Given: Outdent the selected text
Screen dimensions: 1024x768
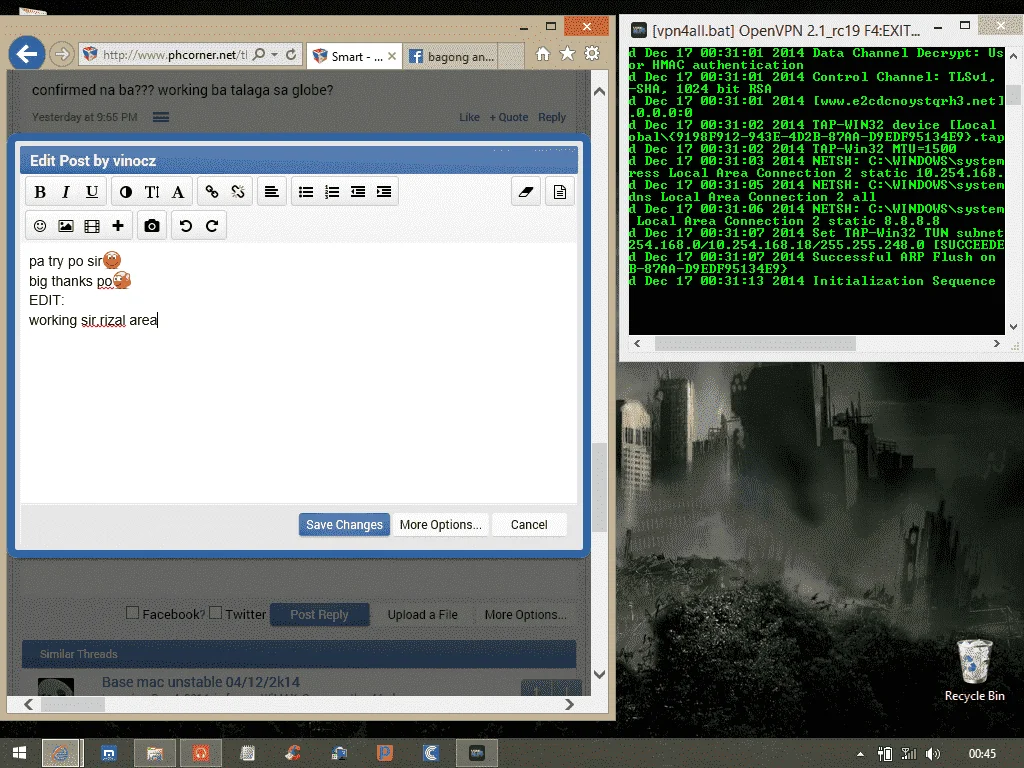Looking at the screenshot, I should (358, 192).
